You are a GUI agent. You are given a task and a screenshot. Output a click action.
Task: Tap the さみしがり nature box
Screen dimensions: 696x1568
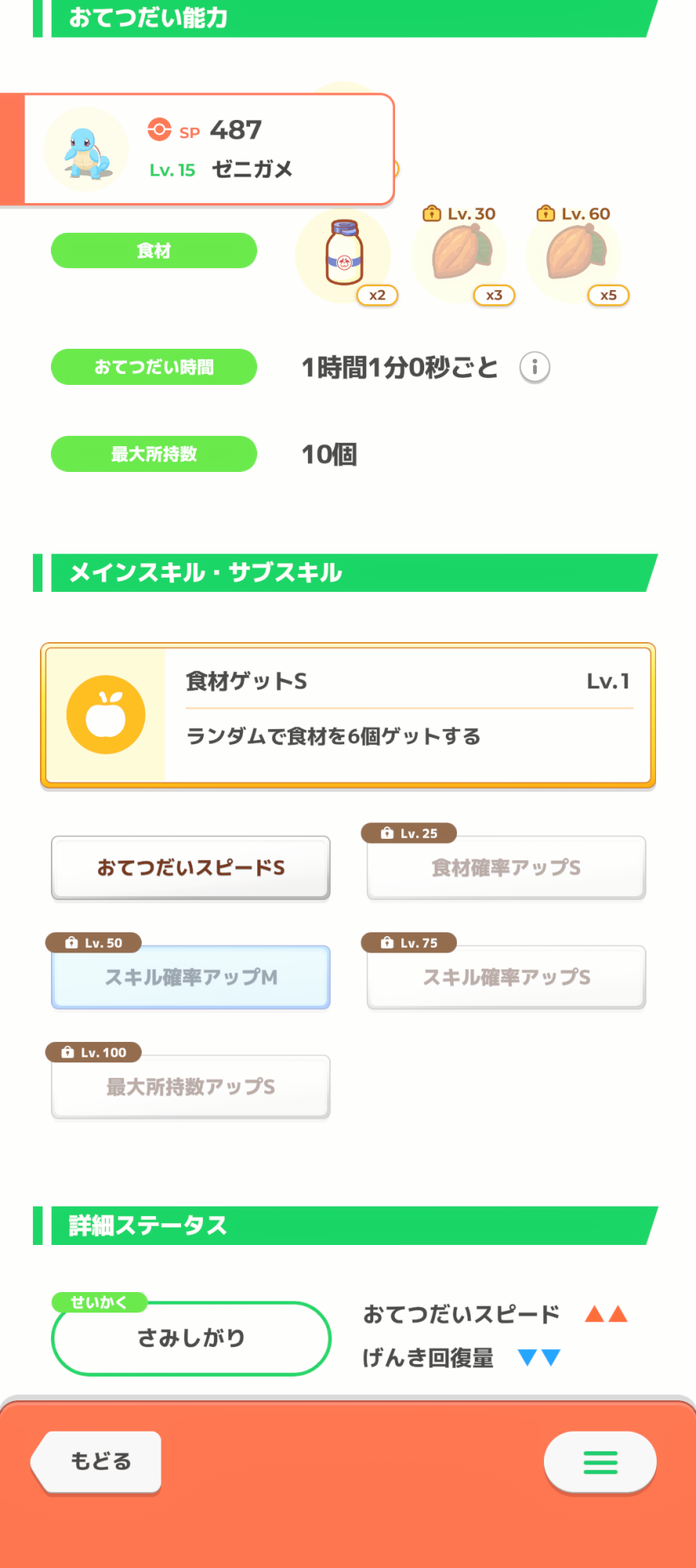[190, 1338]
